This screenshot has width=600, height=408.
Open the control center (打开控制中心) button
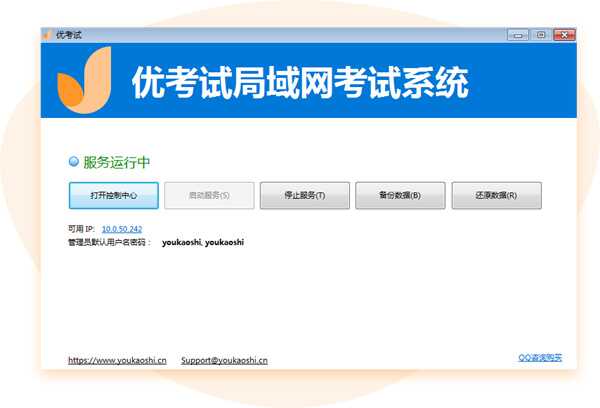(x=114, y=196)
